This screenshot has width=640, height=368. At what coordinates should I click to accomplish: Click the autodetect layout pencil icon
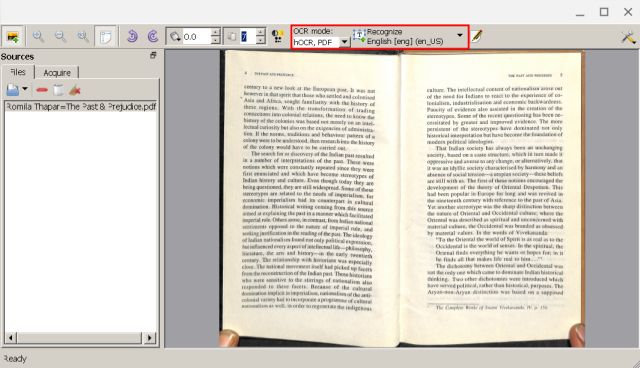point(477,36)
